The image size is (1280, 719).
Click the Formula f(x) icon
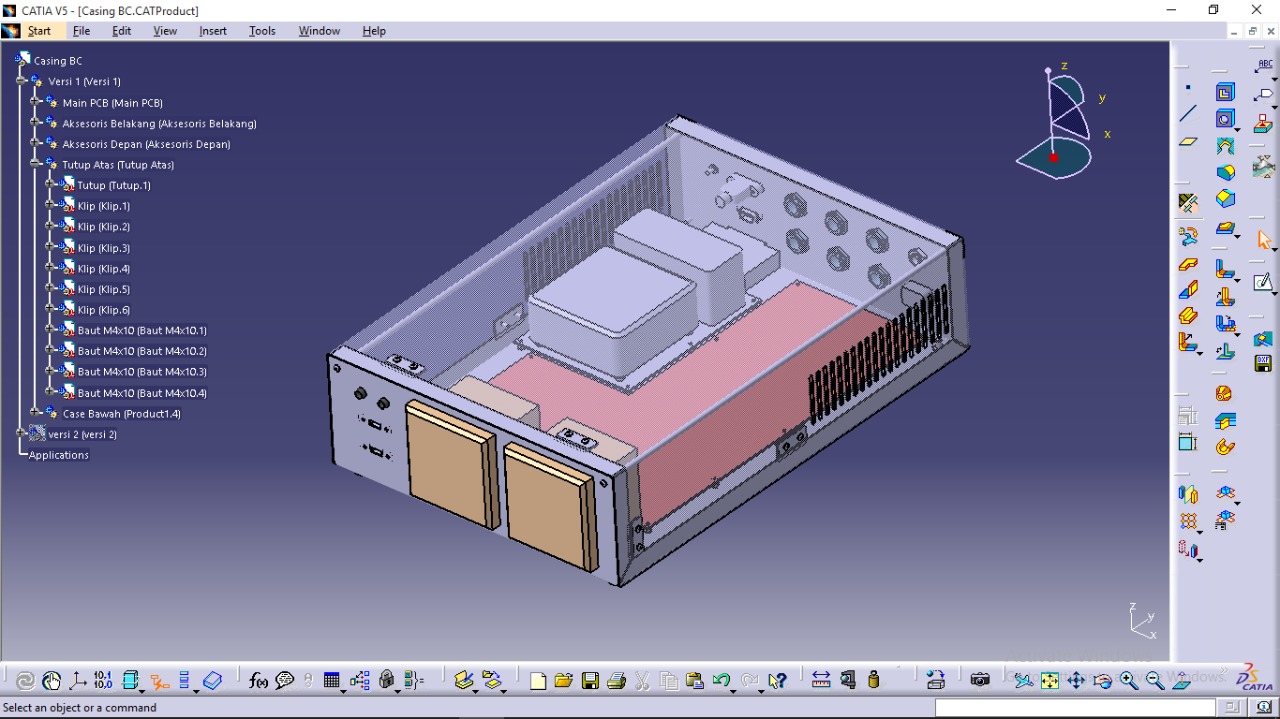click(x=258, y=681)
